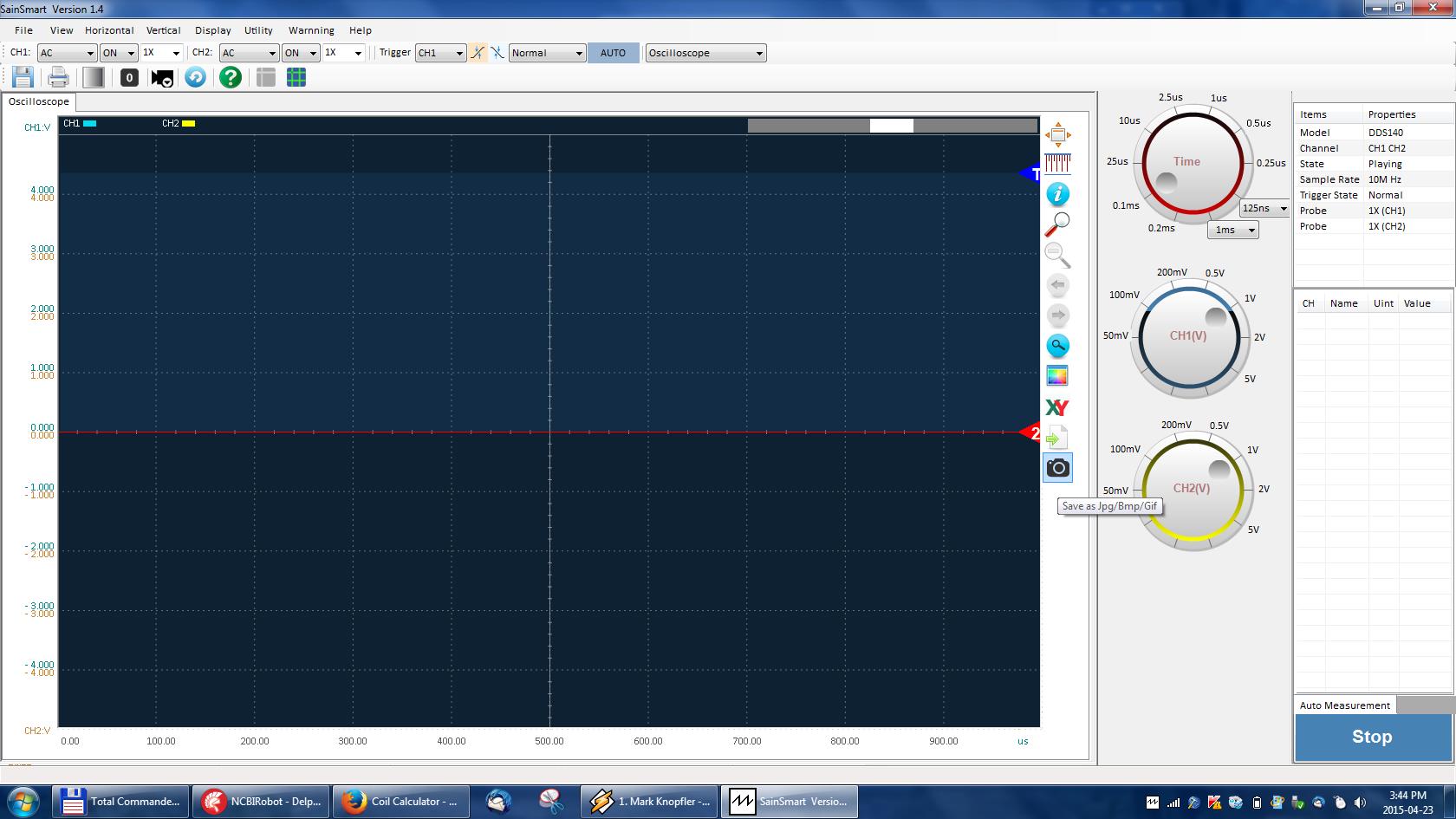This screenshot has height=819, width=1456.
Task: Click the blue info icon
Action: 1057,194
